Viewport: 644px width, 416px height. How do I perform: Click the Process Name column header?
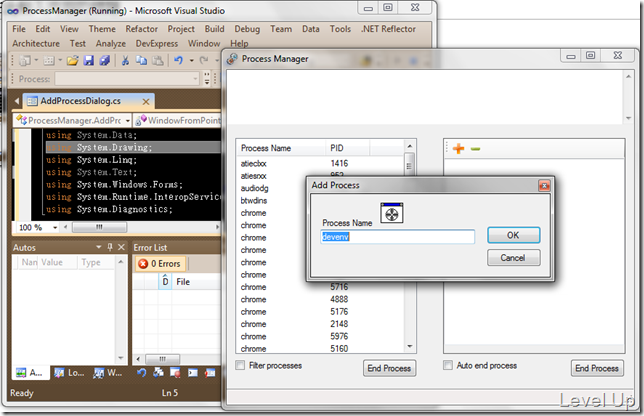(281, 148)
